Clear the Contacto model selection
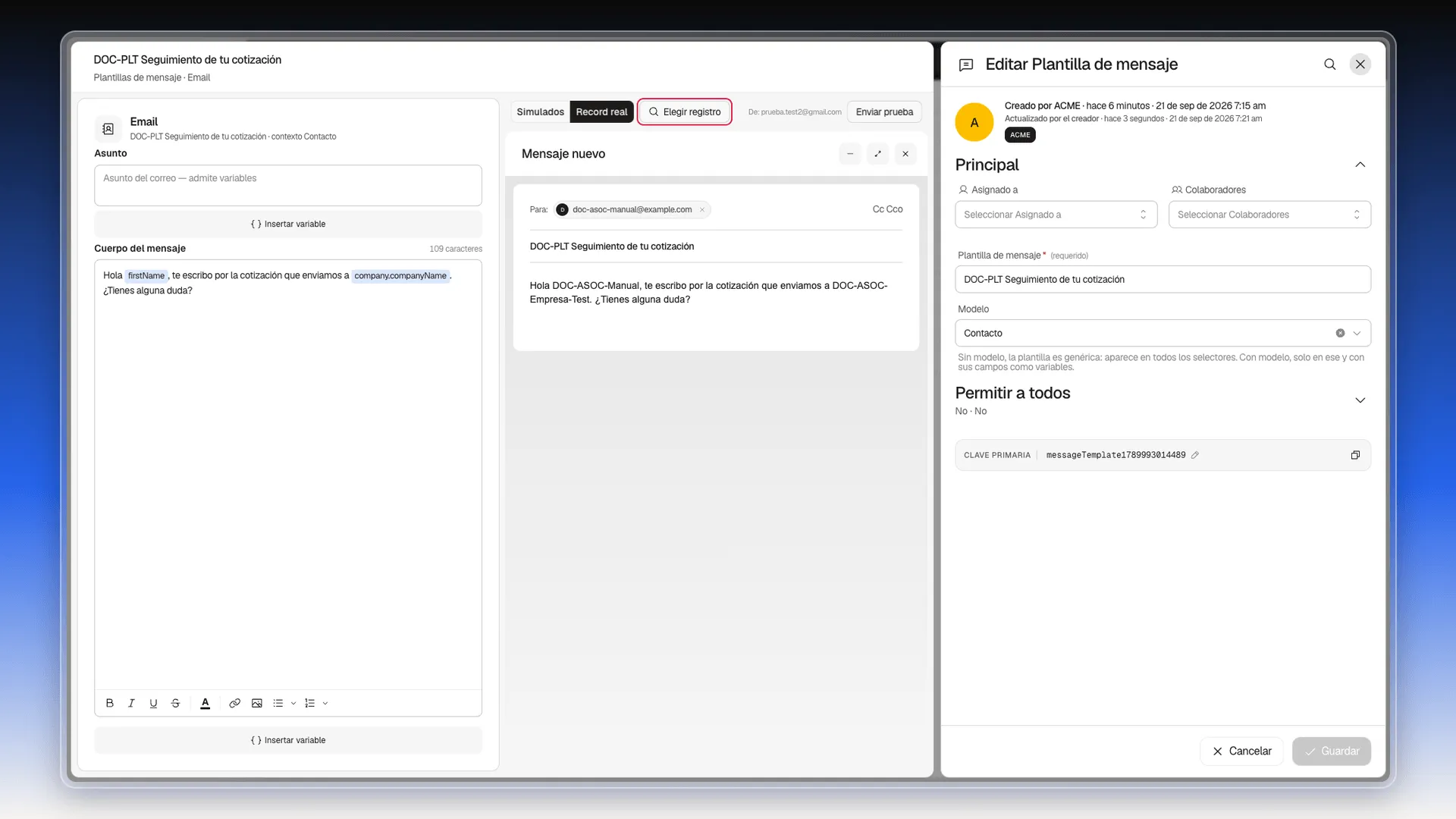1456x819 pixels. point(1340,333)
